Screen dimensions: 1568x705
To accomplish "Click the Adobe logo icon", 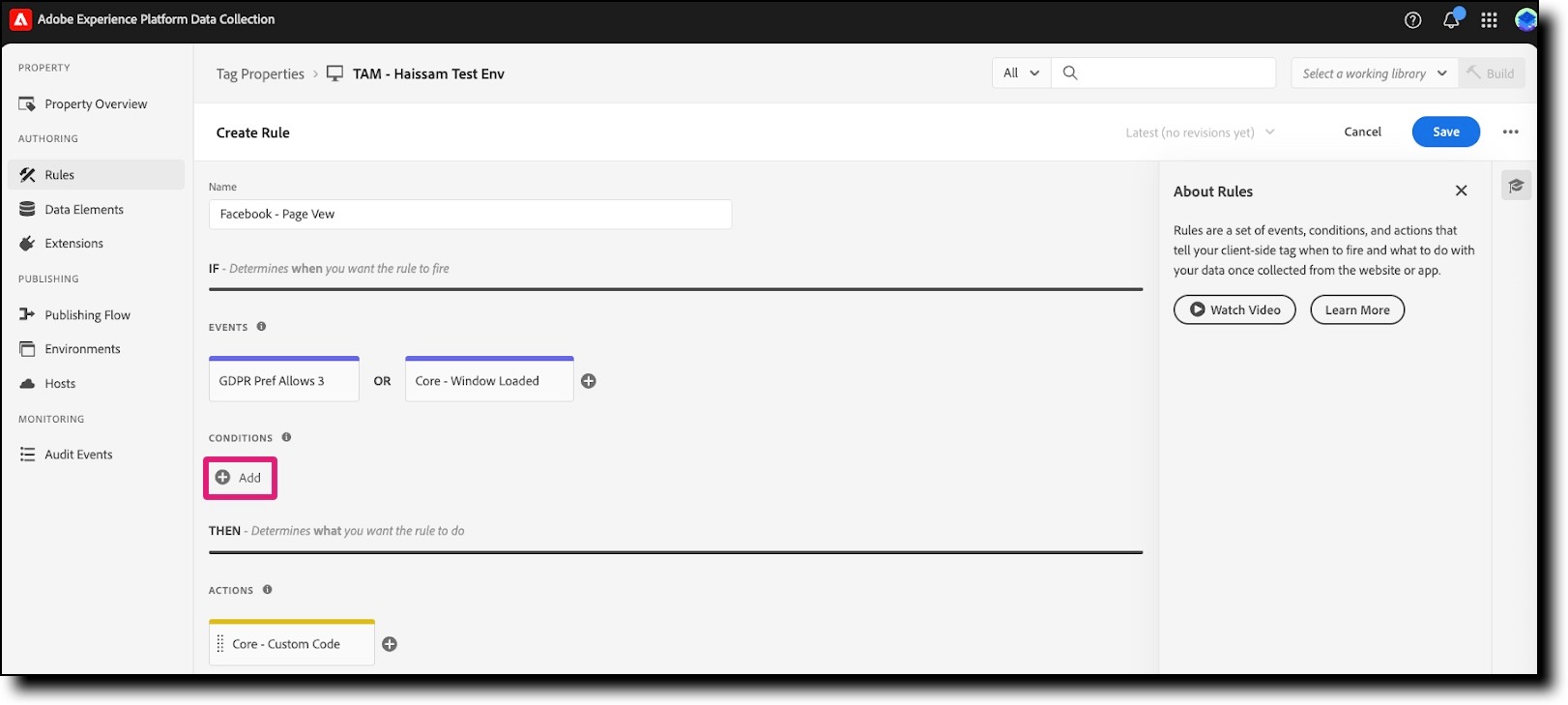I will (20, 19).
